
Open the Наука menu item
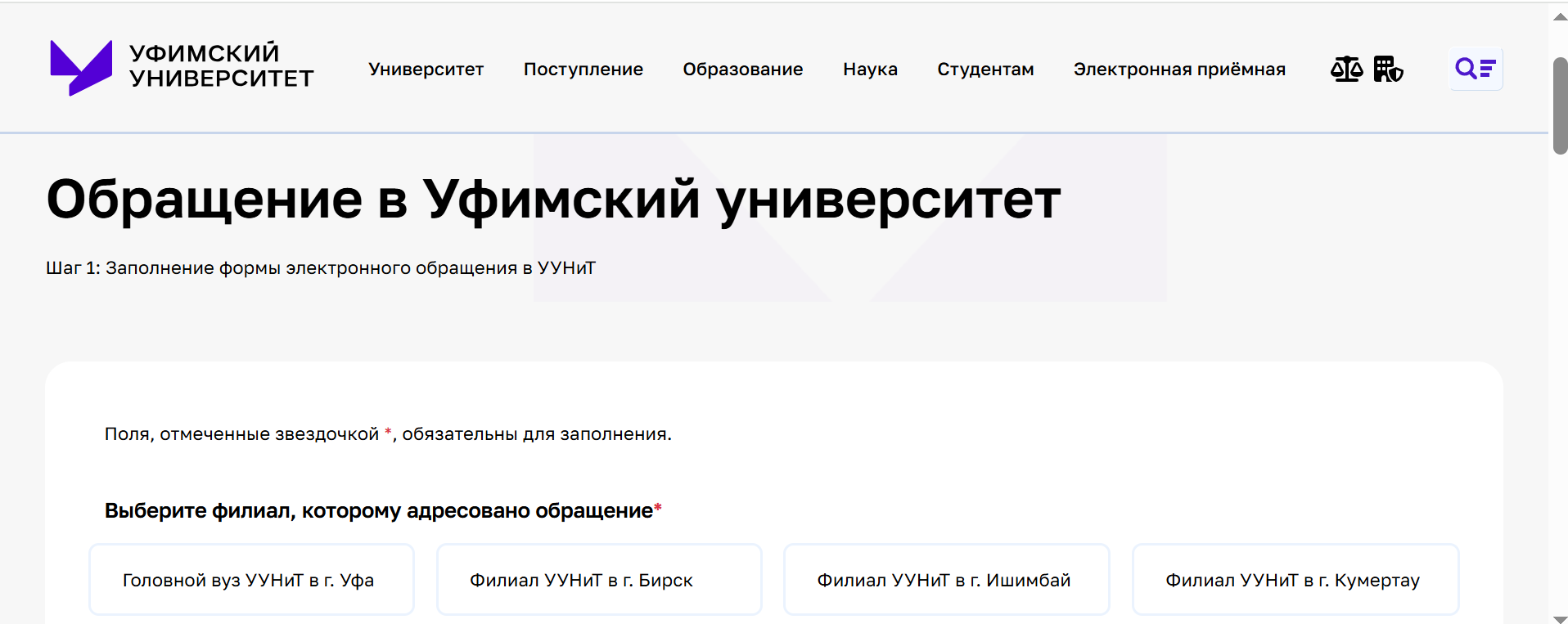[x=870, y=70]
